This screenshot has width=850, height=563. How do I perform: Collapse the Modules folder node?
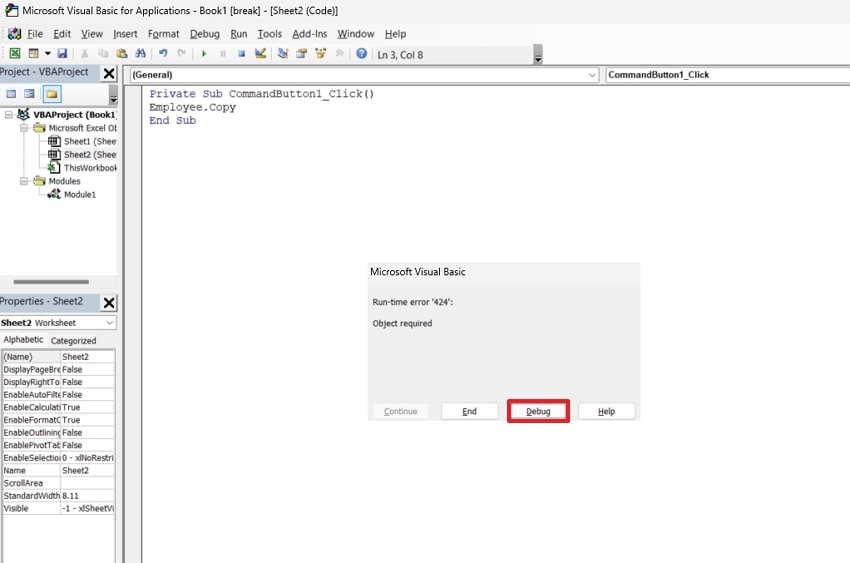[x=24, y=181]
